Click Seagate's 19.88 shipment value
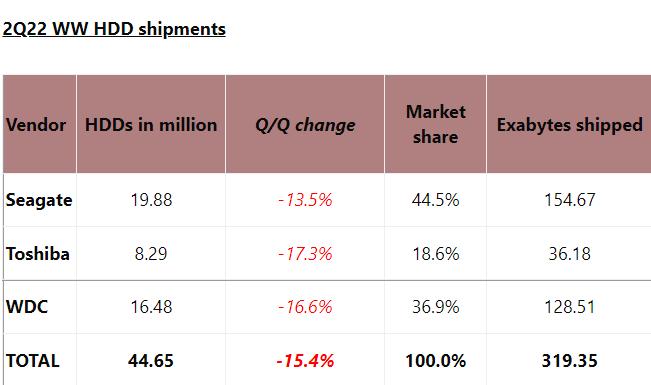The image size is (651, 385). (x=151, y=200)
